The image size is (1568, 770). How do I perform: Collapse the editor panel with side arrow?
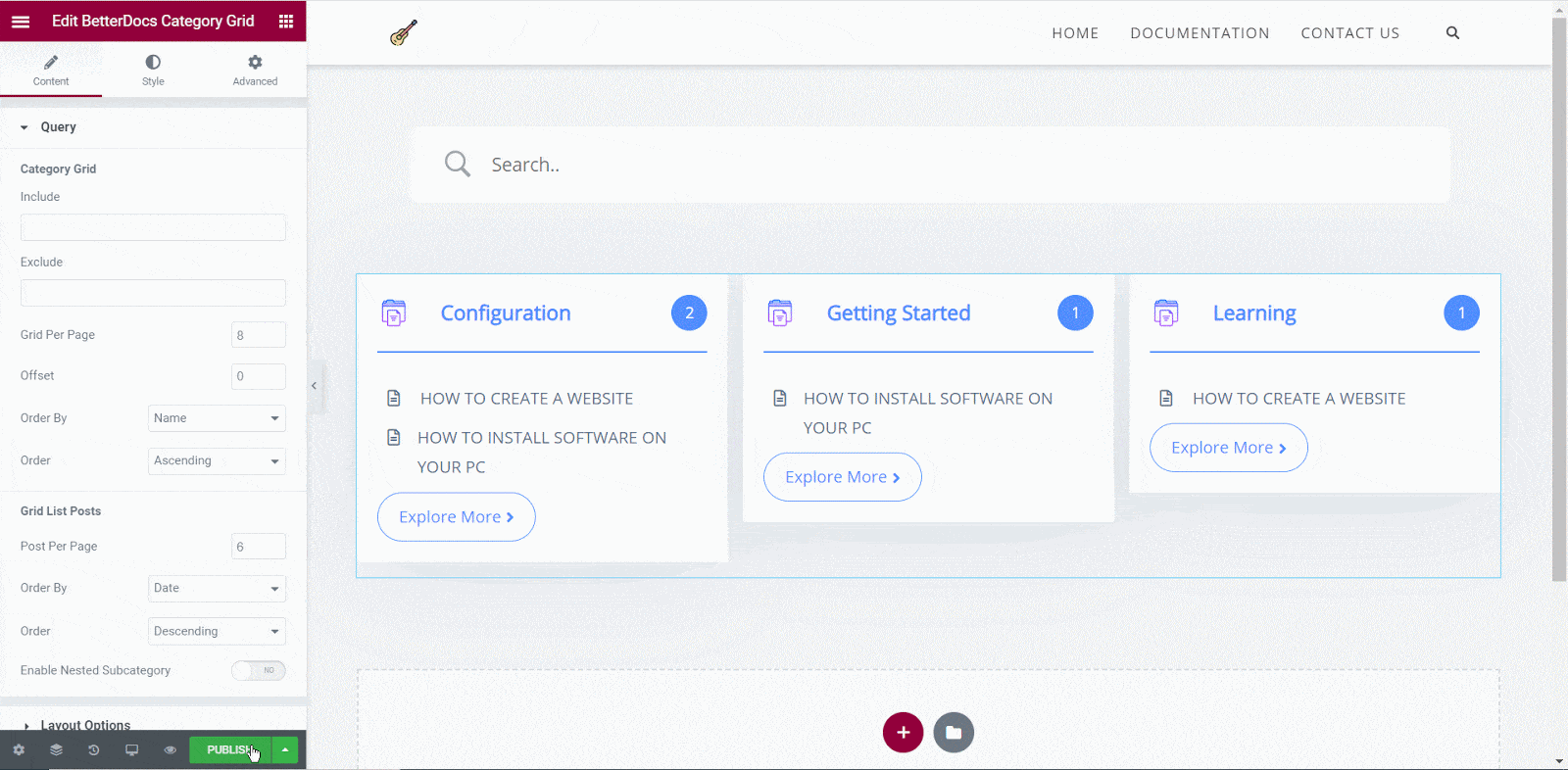(315, 386)
